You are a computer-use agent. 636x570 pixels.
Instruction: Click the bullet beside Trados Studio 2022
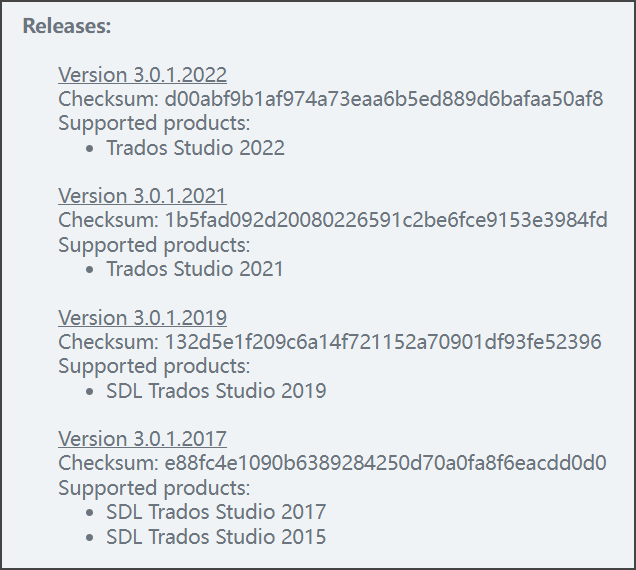tap(92, 149)
